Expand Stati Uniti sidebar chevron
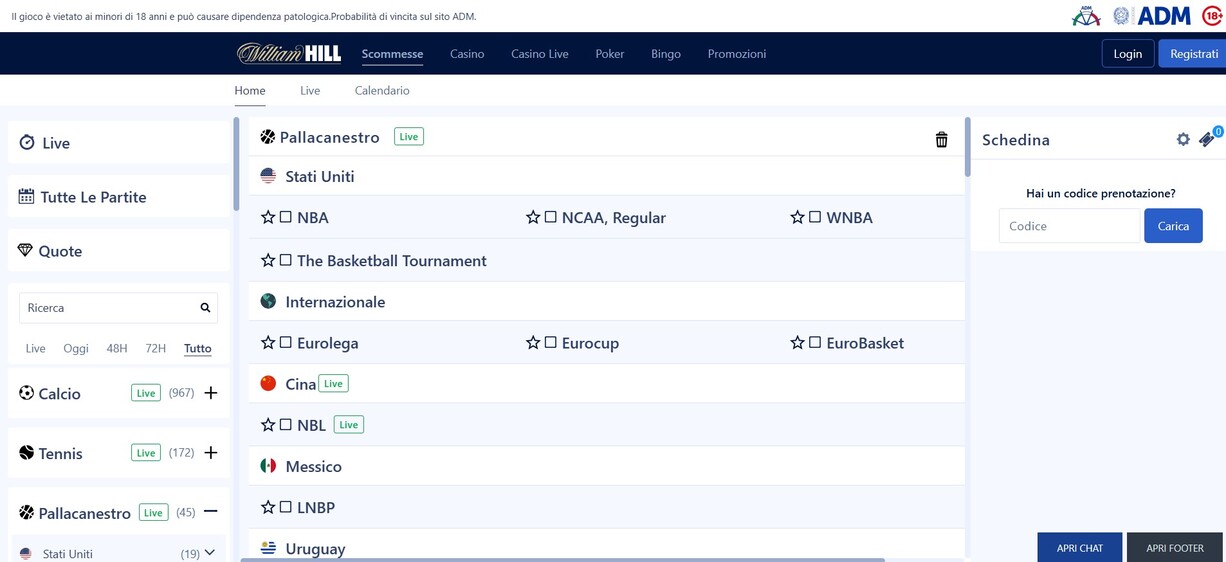Viewport: 1226px width, 562px height. pos(210,553)
